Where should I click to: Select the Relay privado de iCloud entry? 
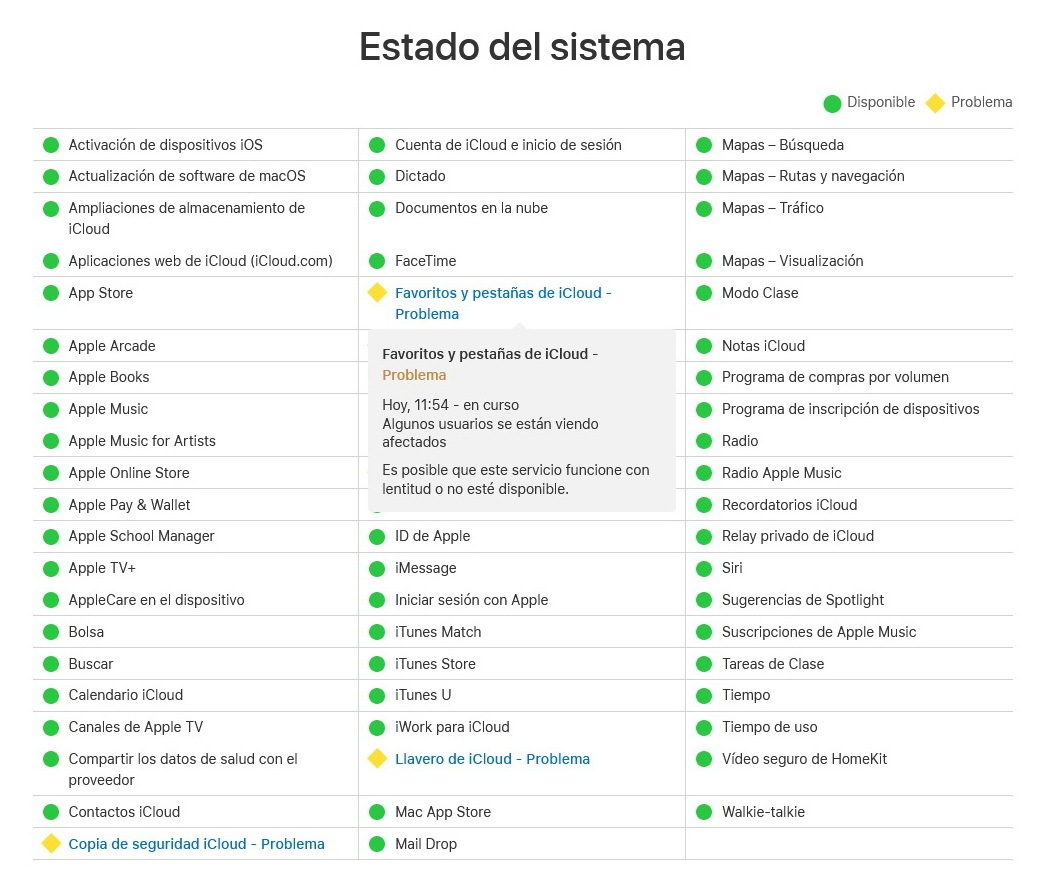pyautogui.click(x=798, y=536)
